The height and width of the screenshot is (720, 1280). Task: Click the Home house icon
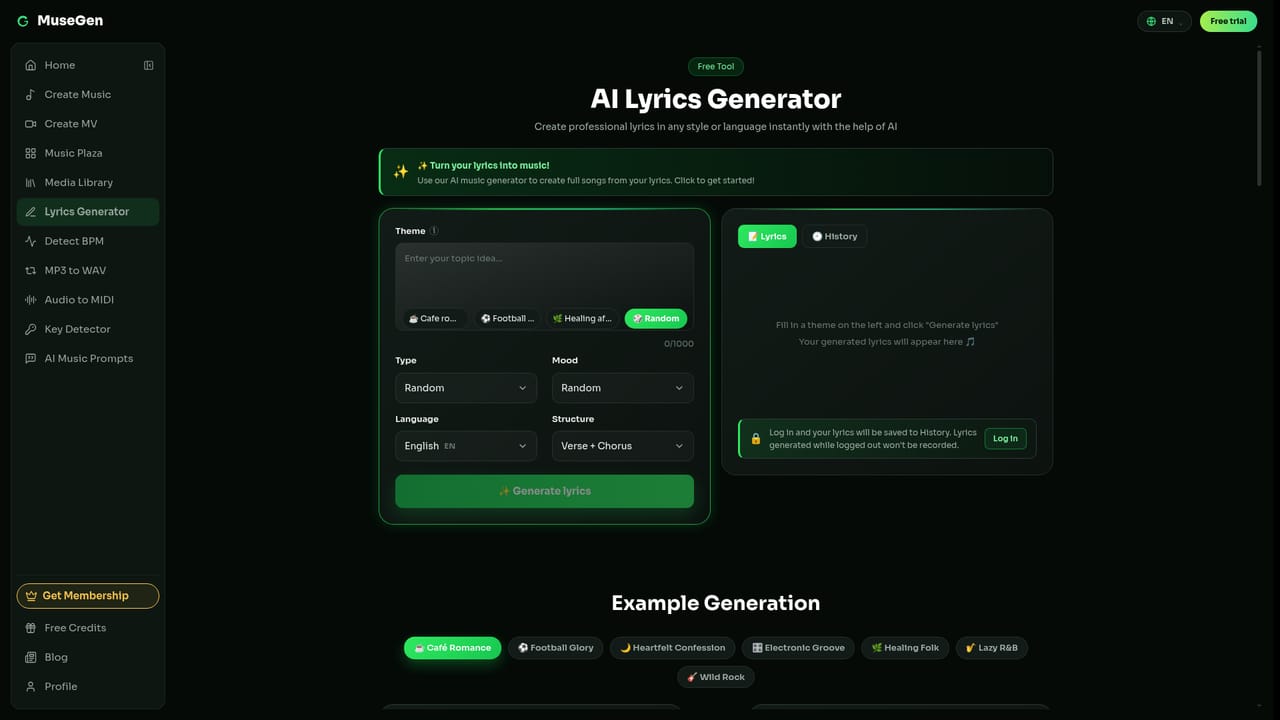30,65
